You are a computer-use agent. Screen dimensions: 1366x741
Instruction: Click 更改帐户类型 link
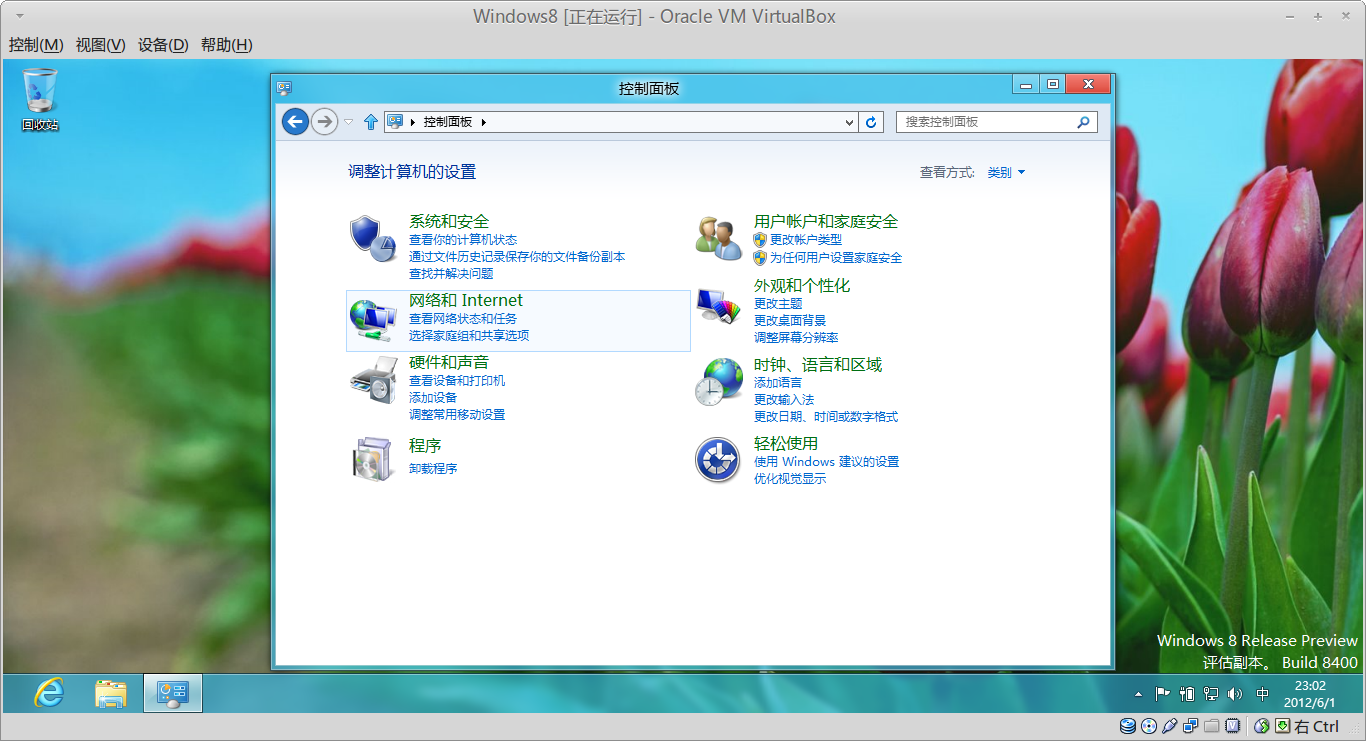tap(806, 240)
